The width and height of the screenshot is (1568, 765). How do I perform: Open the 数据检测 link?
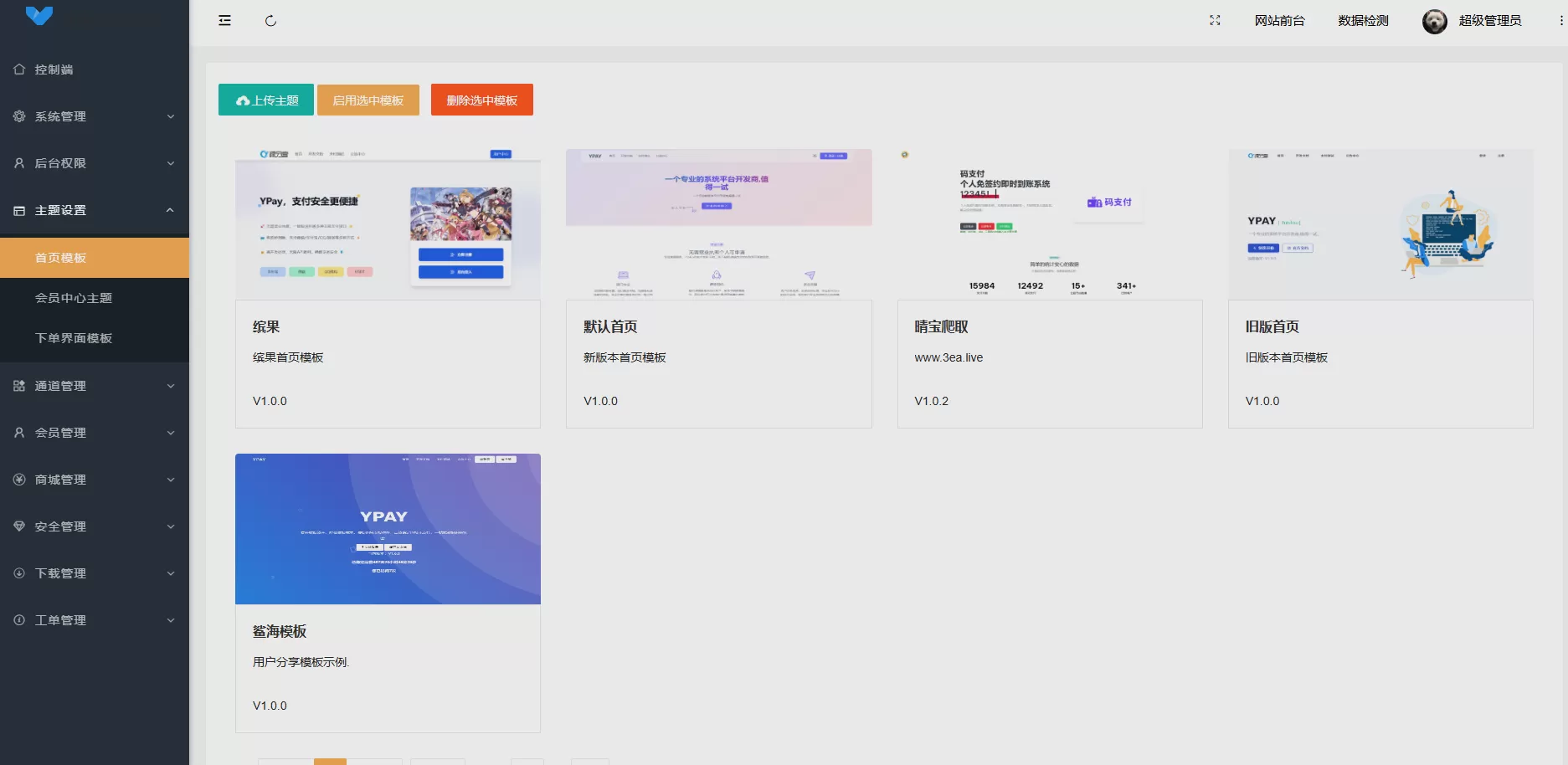pyautogui.click(x=1363, y=21)
